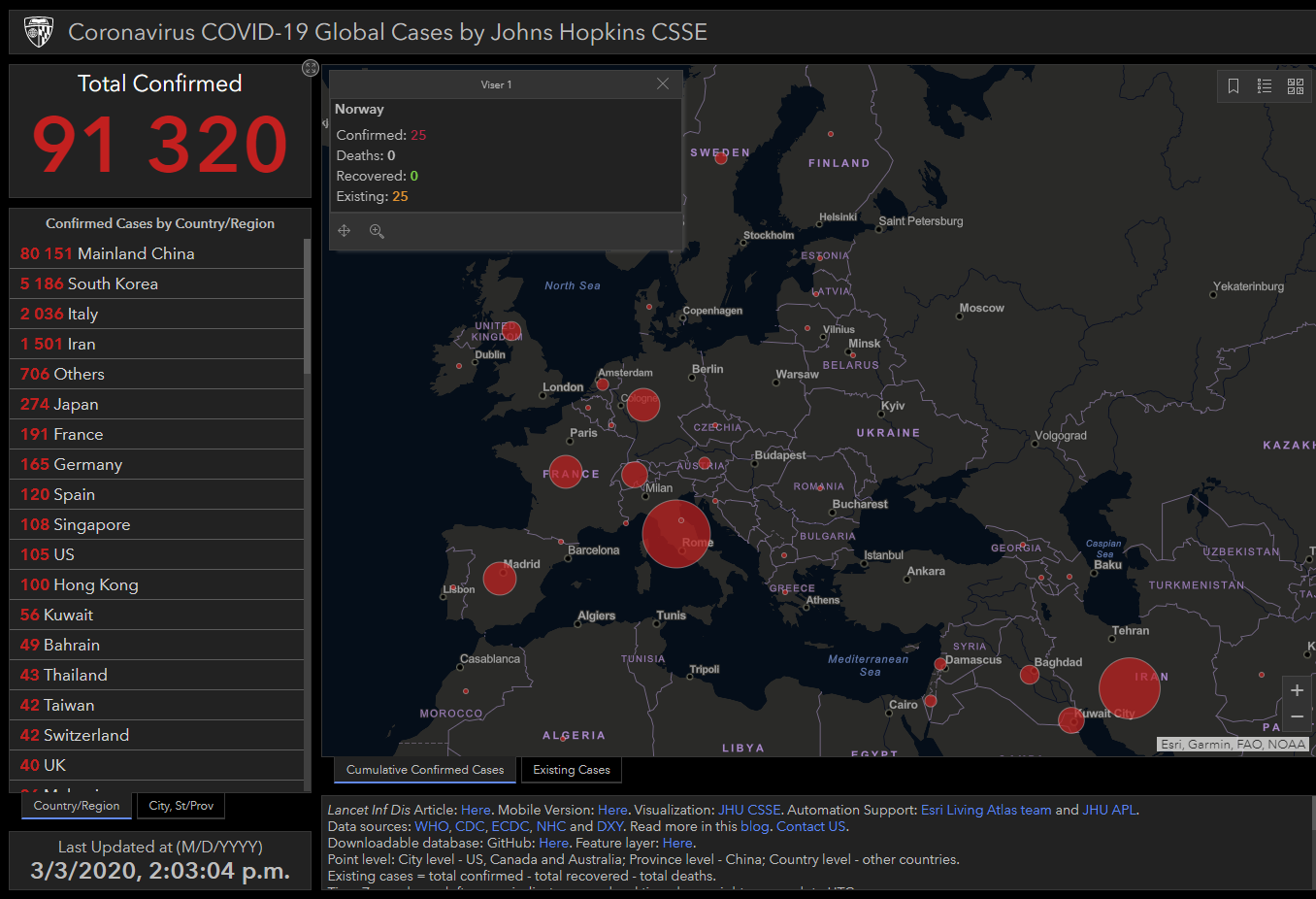The height and width of the screenshot is (899, 1316).
Task: Click the Johns Hopkins shield logo
Action: 39,32
